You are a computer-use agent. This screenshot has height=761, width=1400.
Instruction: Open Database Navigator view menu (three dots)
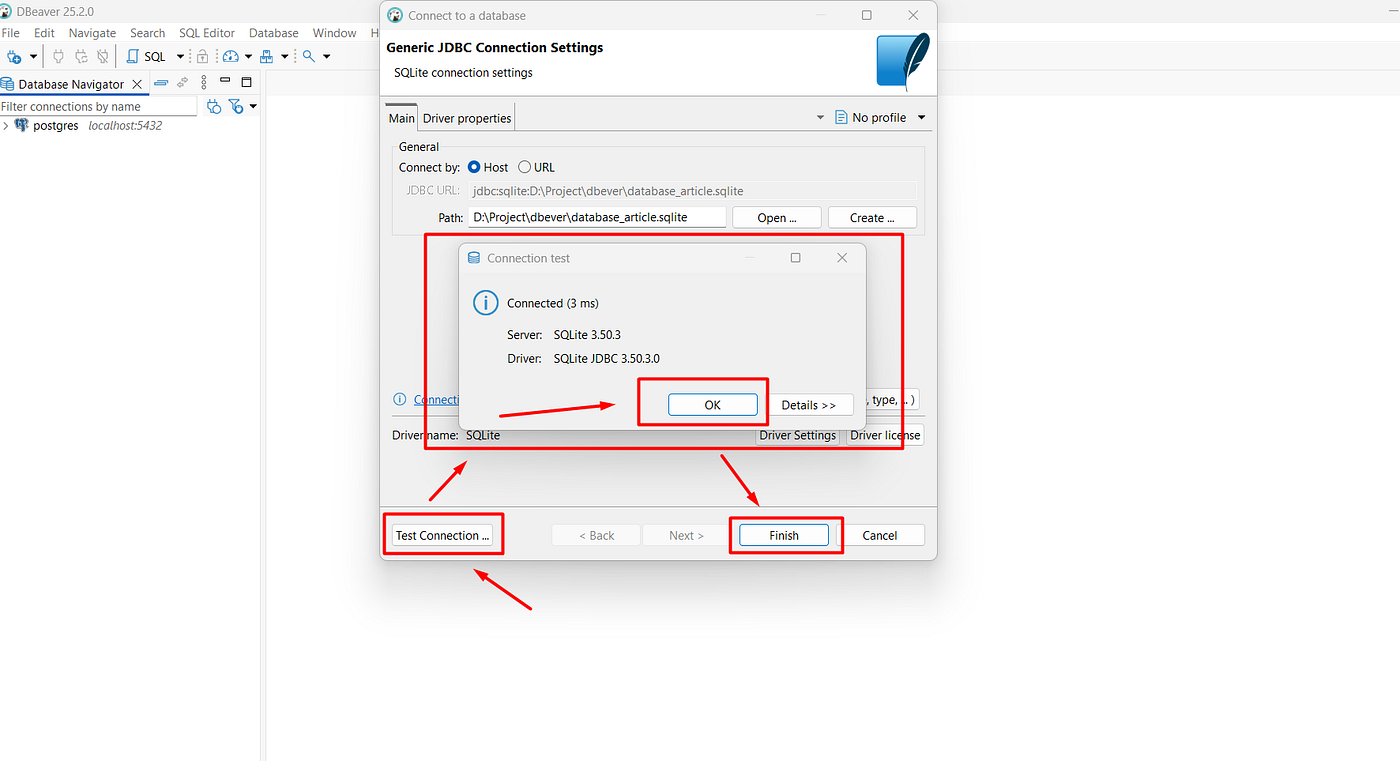204,82
